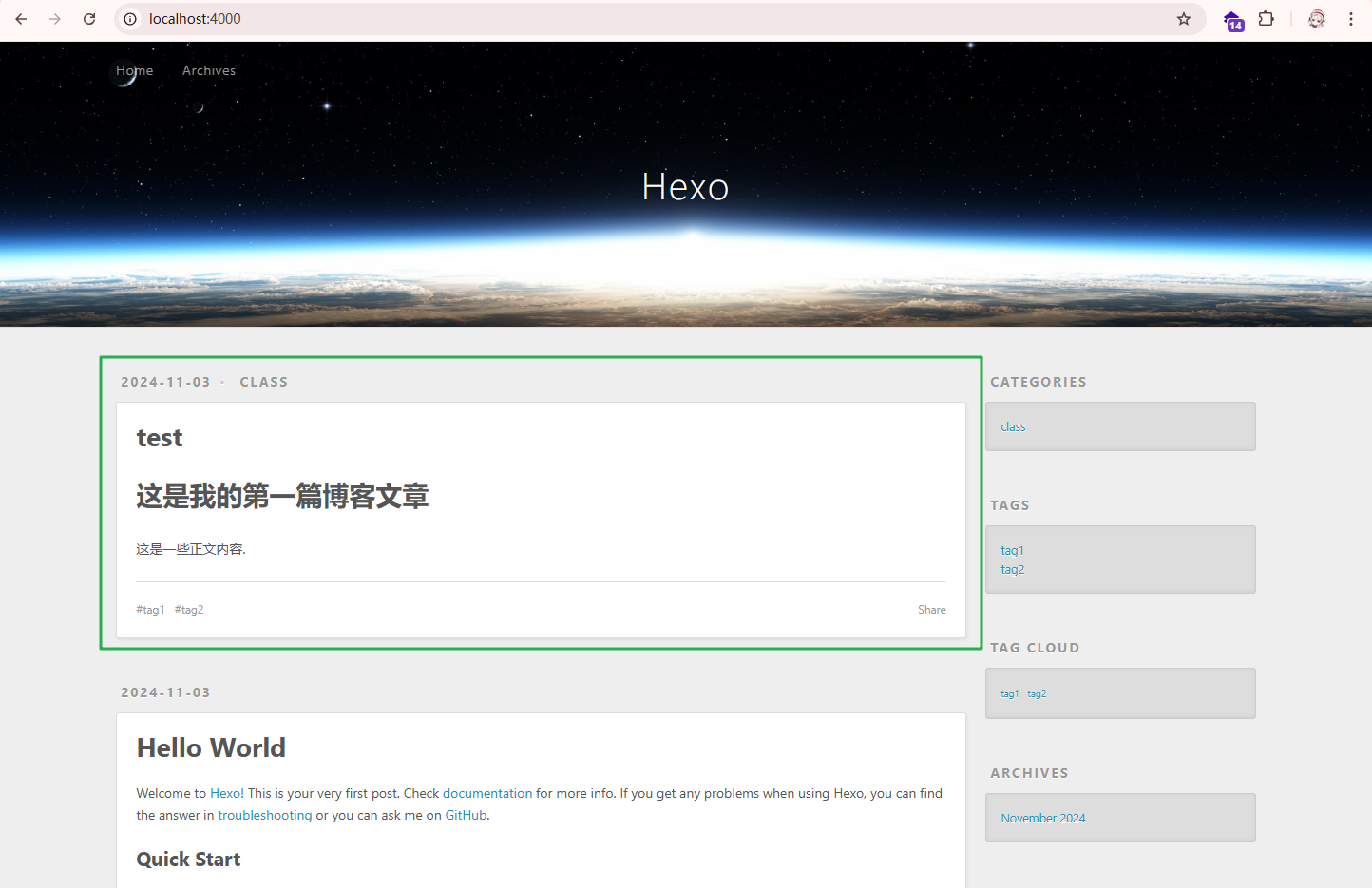Open the profile avatar menu

(x=1317, y=19)
